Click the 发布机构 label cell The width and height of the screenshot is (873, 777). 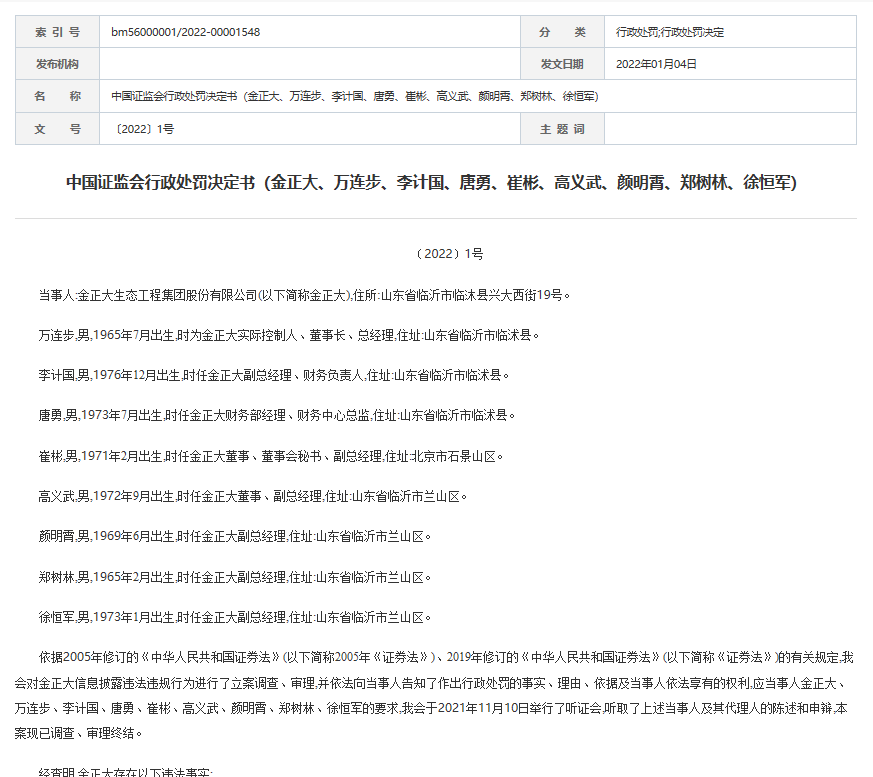(x=57, y=63)
